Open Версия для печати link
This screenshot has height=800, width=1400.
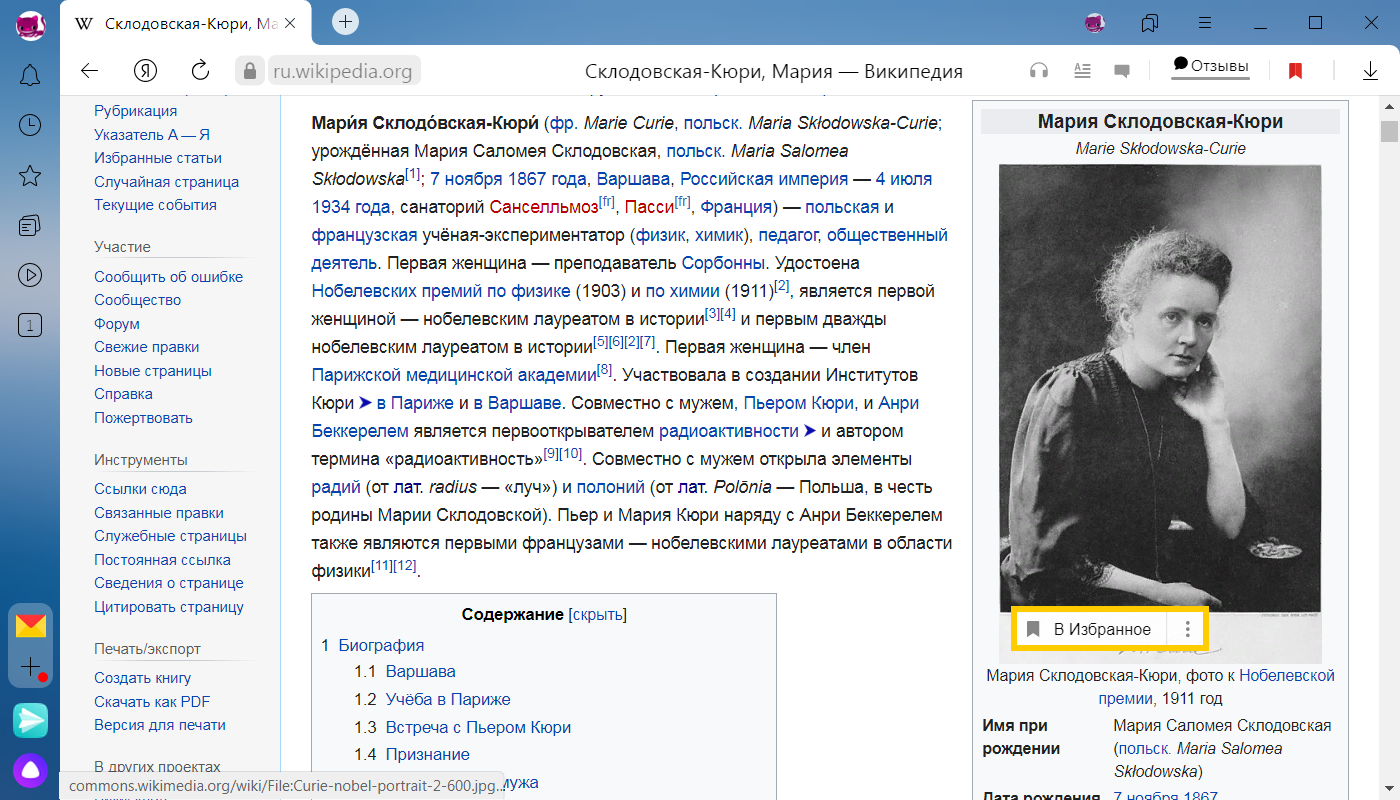pos(160,725)
